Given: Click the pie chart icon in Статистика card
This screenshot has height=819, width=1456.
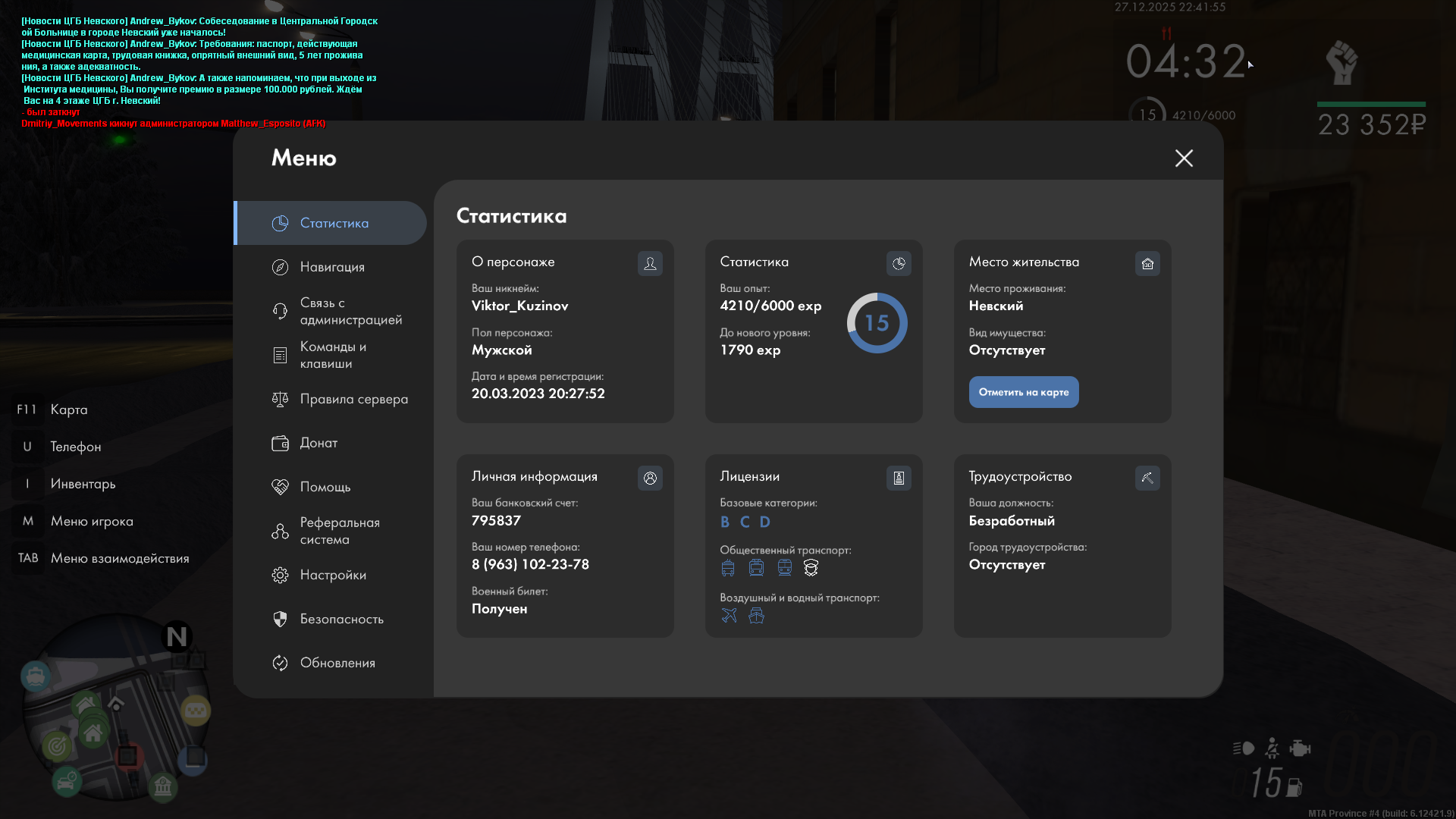Looking at the screenshot, I should tap(899, 263).
